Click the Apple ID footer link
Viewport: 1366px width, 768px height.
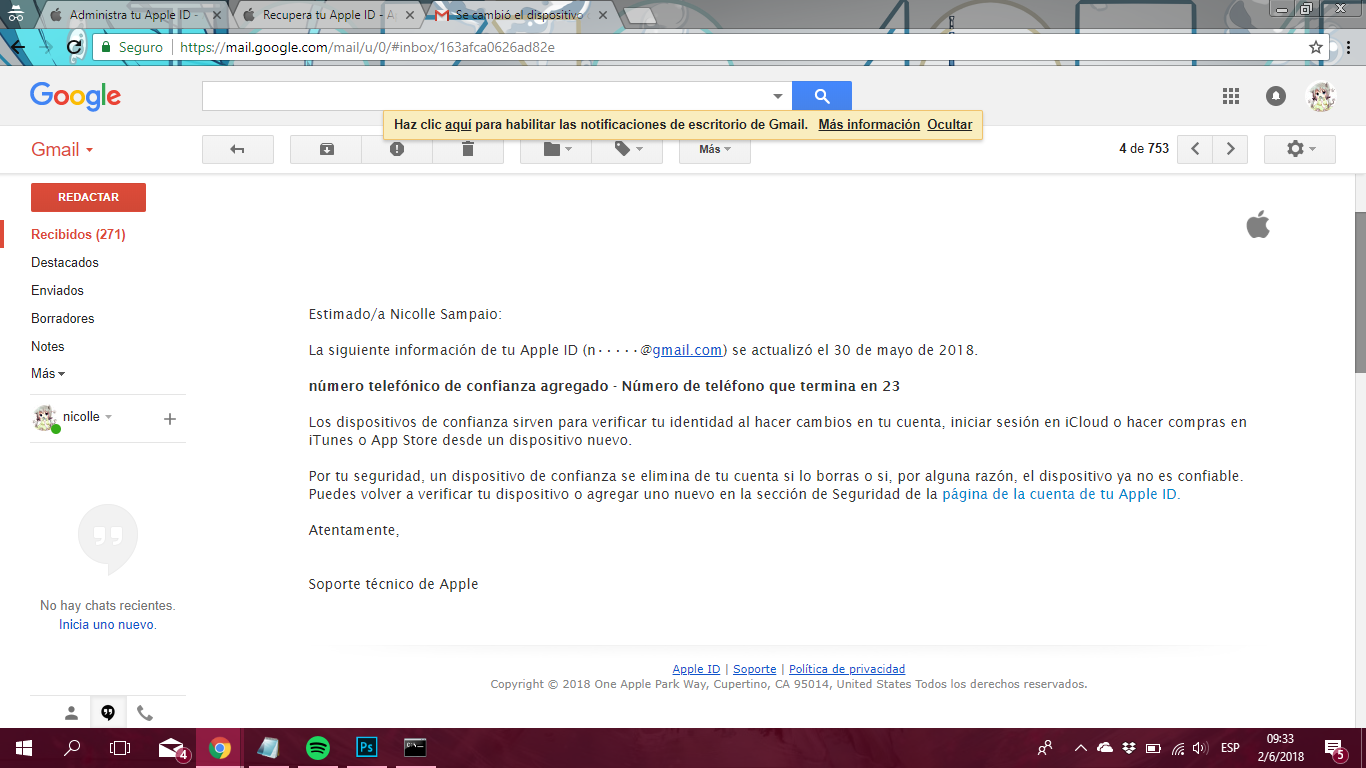tap(696, 669)
